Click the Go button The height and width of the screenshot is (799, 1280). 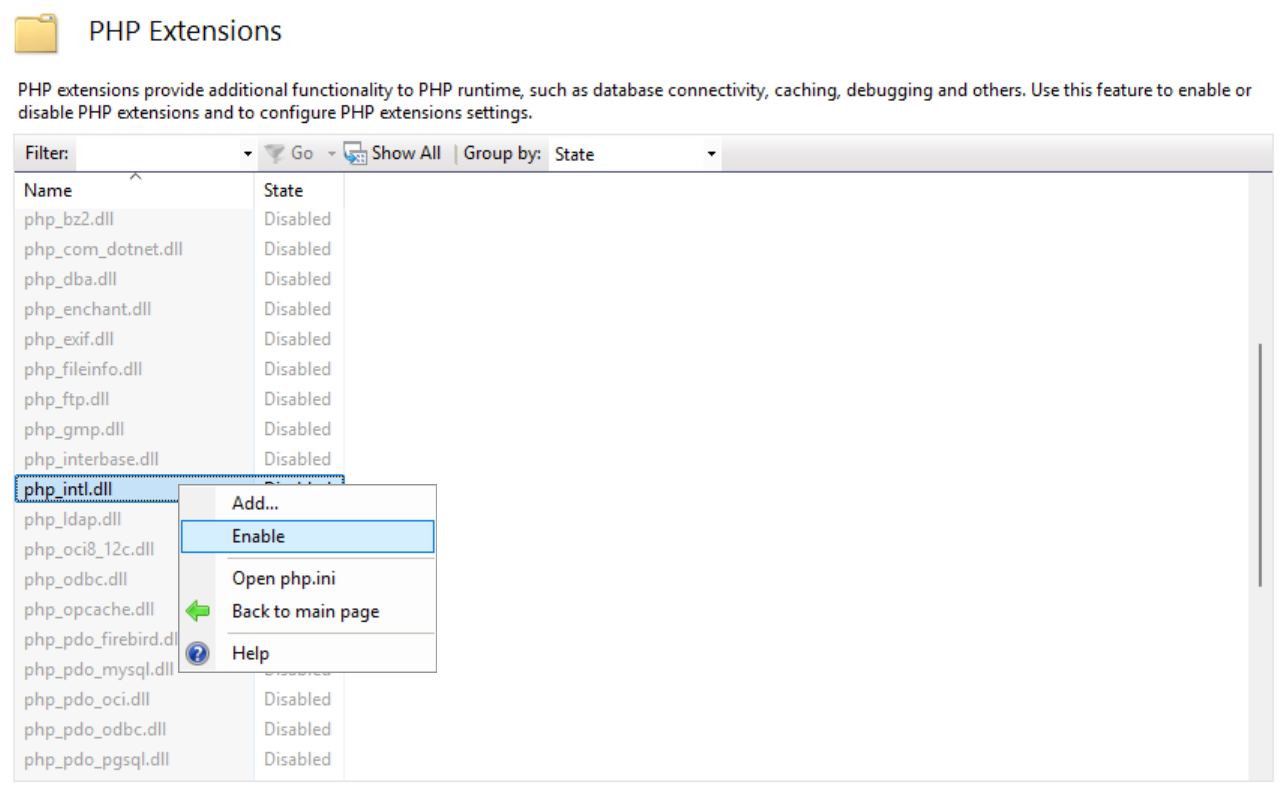coord(290,154)
